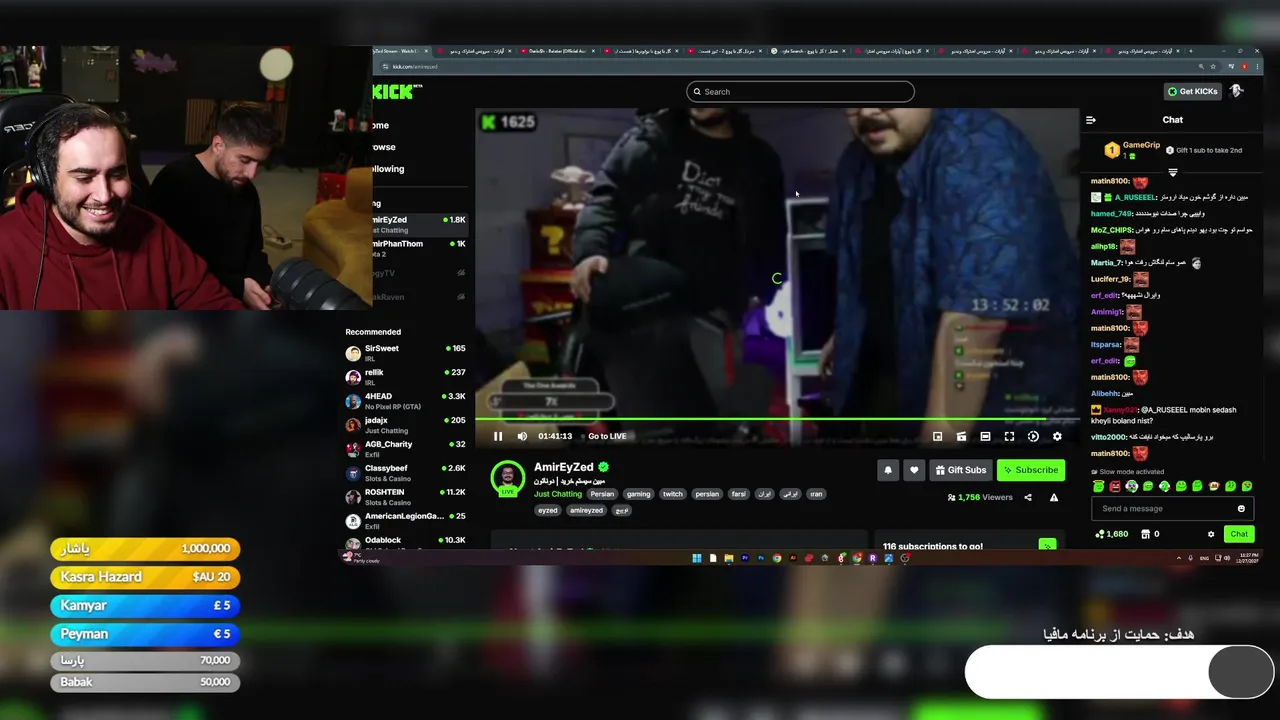Select the twitch tag
This screenshot has height=720, width=1280.
pos(672,494)
